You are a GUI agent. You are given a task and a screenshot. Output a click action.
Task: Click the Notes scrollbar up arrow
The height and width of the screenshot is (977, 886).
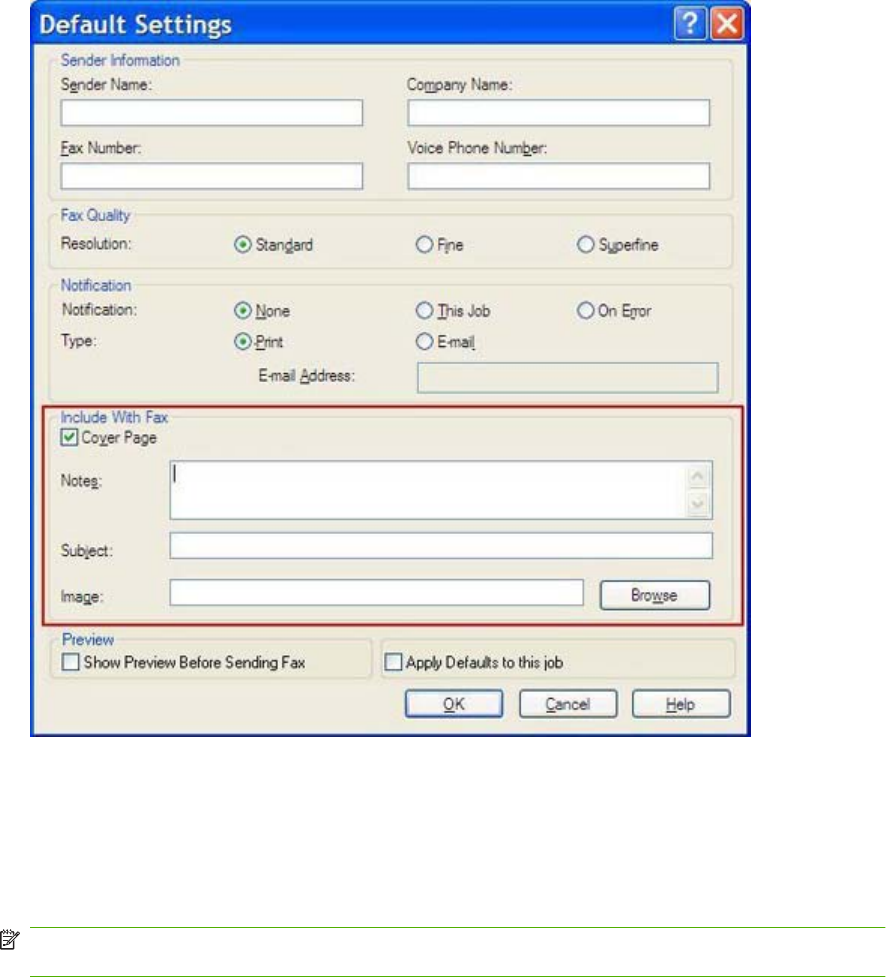[x=698, y=477]
